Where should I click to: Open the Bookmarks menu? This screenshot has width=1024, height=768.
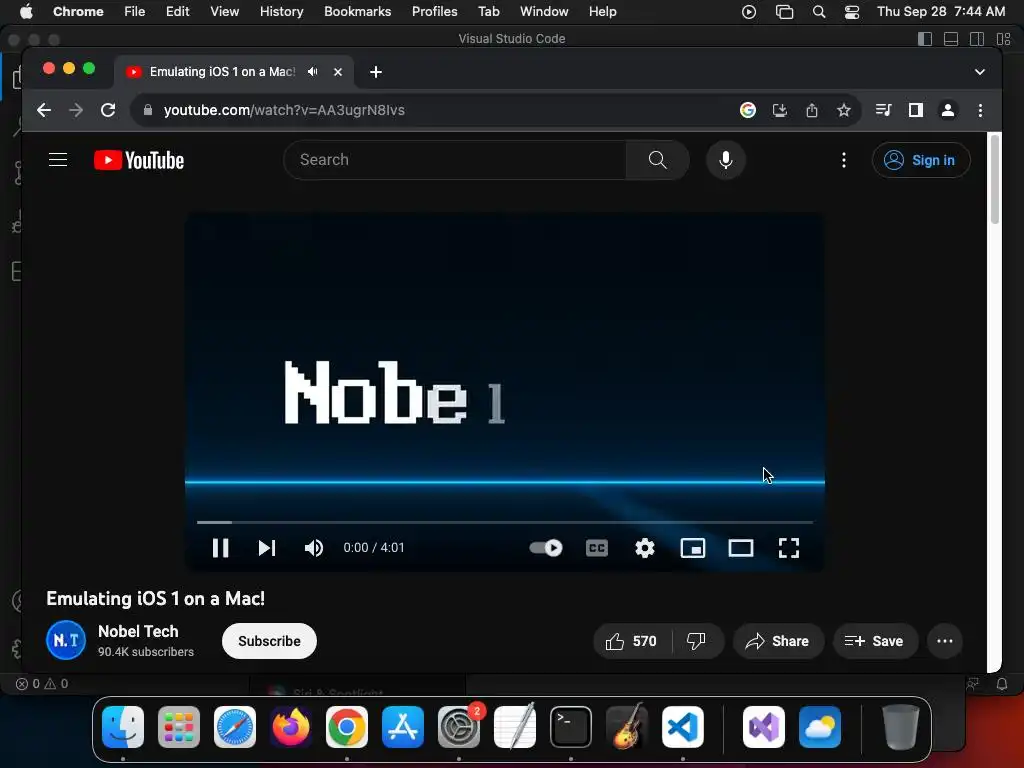pos(357,11)
